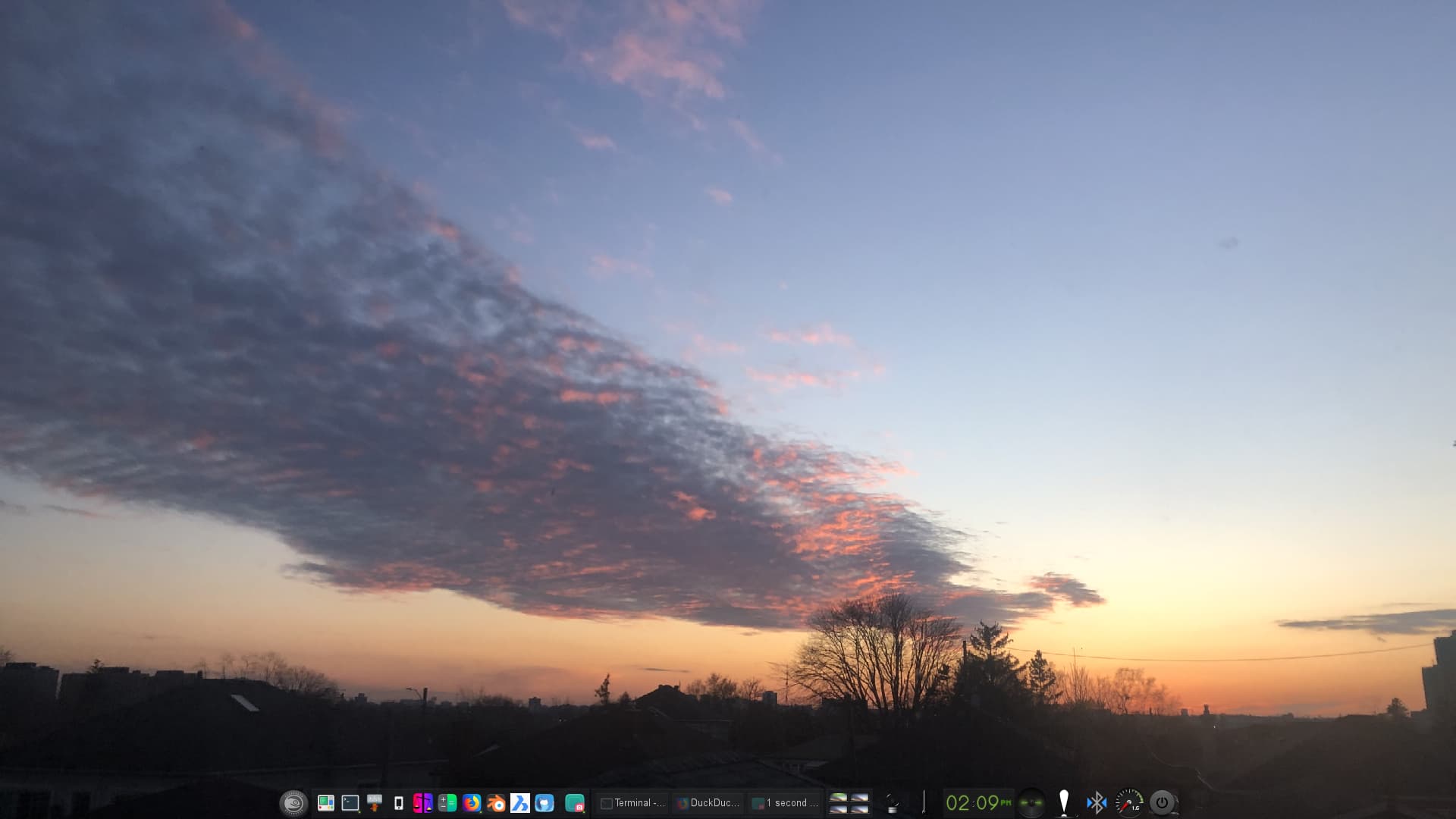The image size is (1456, 819).
Task: Open the teal screenshot tool
Action: tap(576, 803)
